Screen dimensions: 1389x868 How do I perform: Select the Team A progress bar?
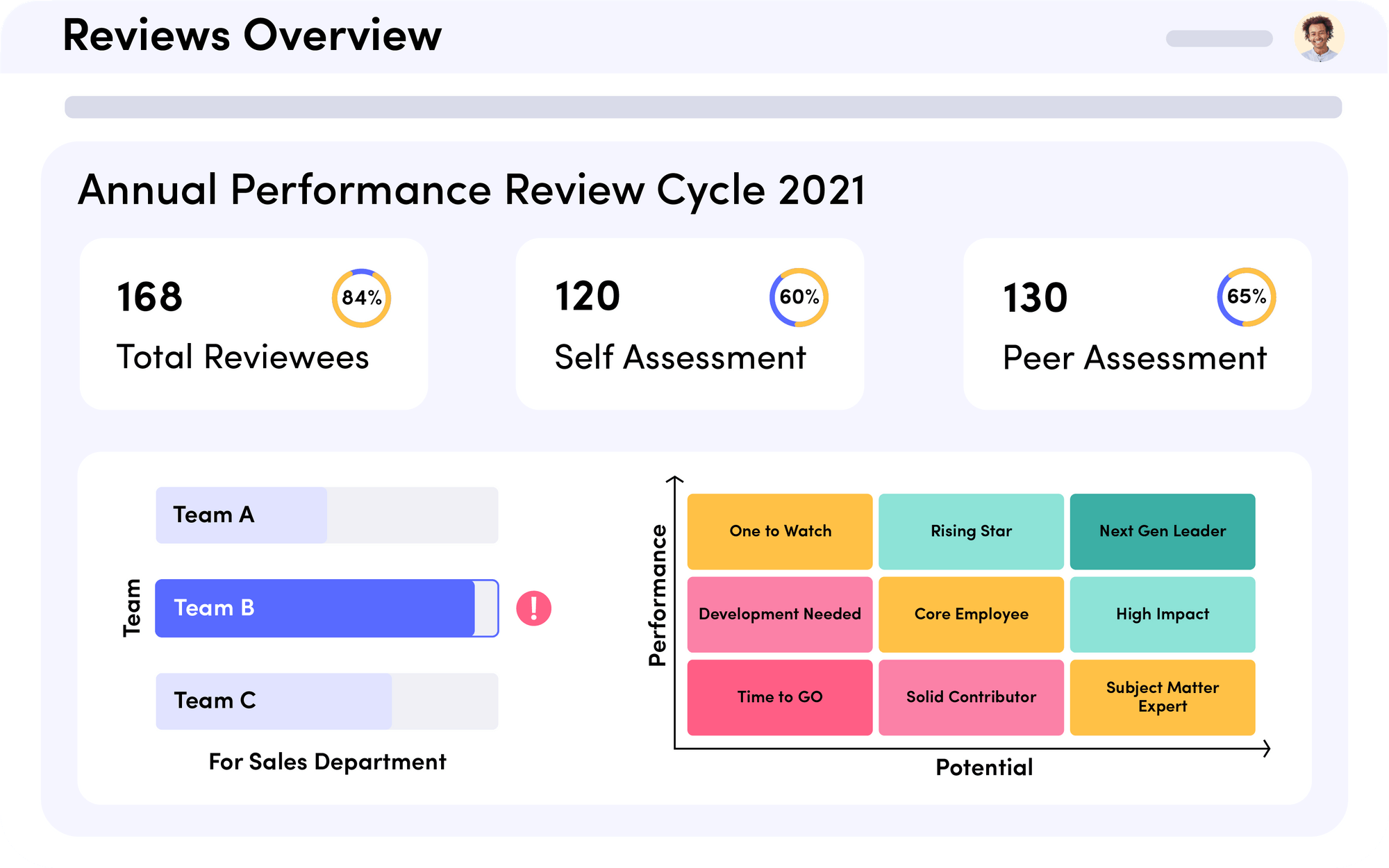pos(241,515)
